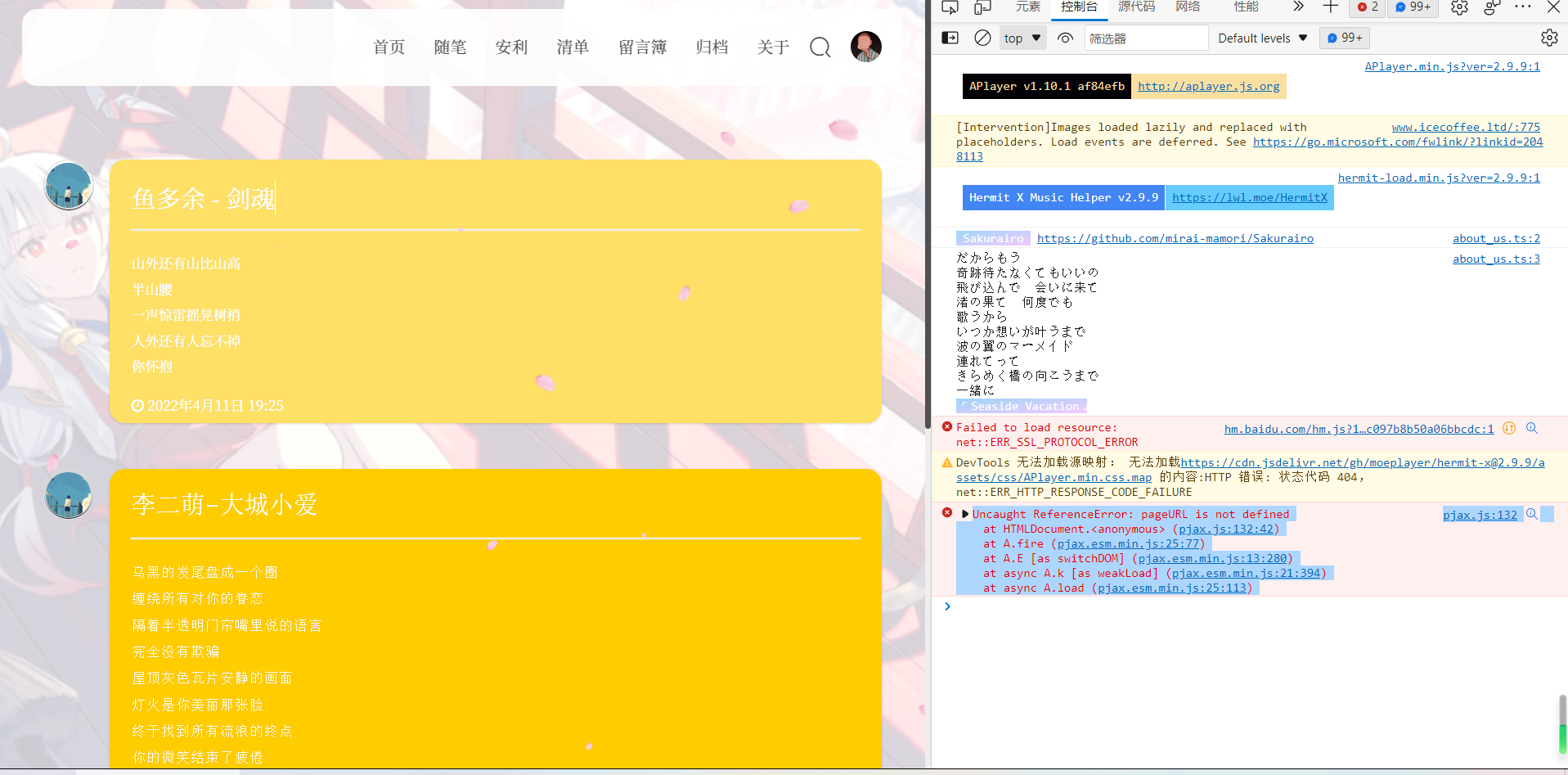Click in the console 筛选器 filter field
The image size is (1568, 775).
[x=1145, y=37]
